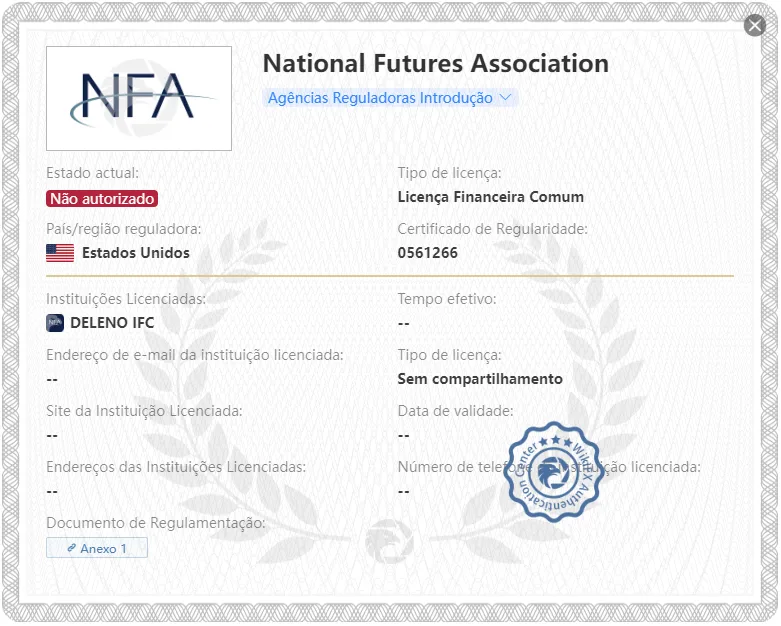The image size is (781, 626).
Task: Click the DELENO IFC institution icon
Action: point(55,323)
